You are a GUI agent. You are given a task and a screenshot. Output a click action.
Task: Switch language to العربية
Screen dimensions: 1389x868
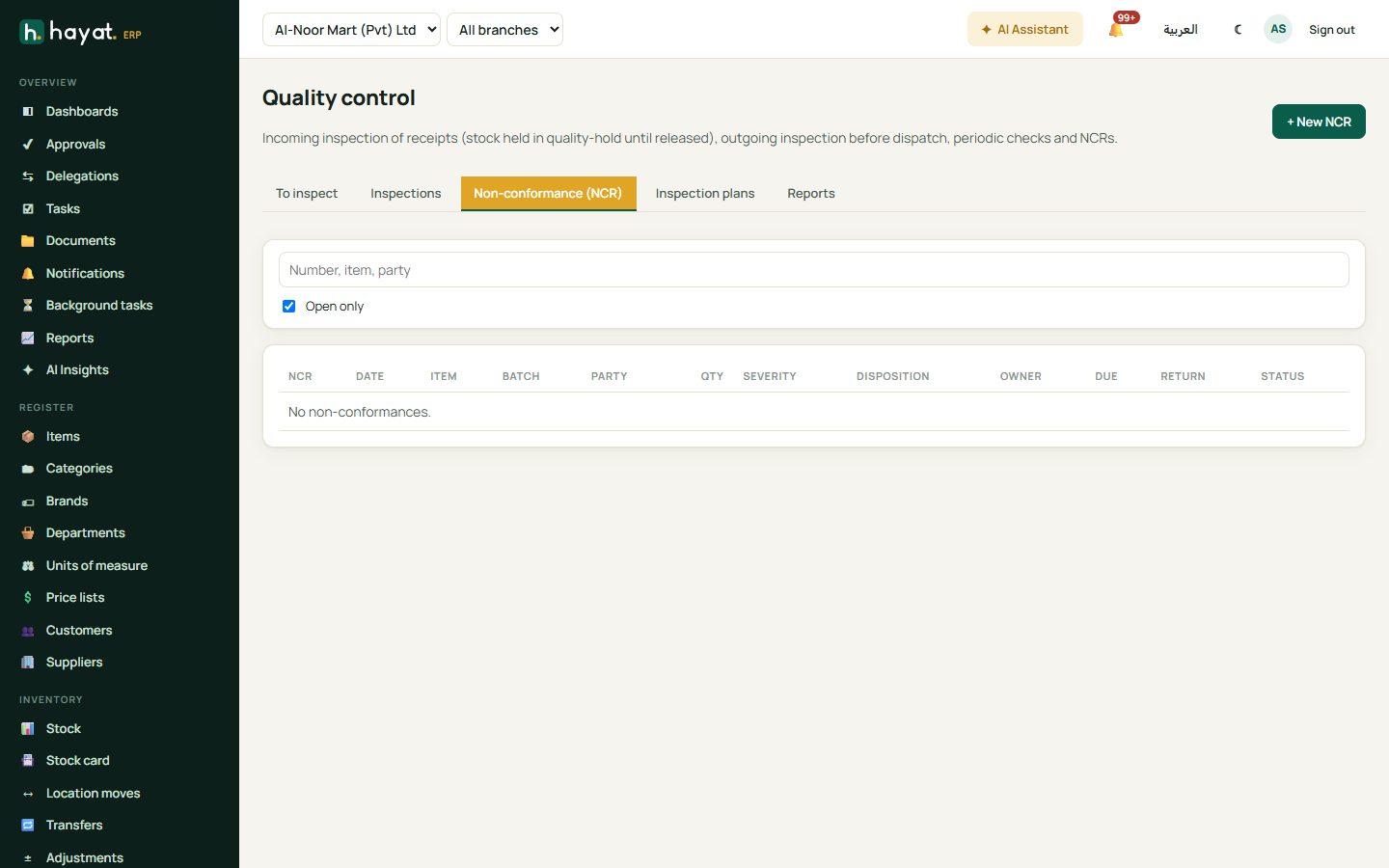[1180, 30]
